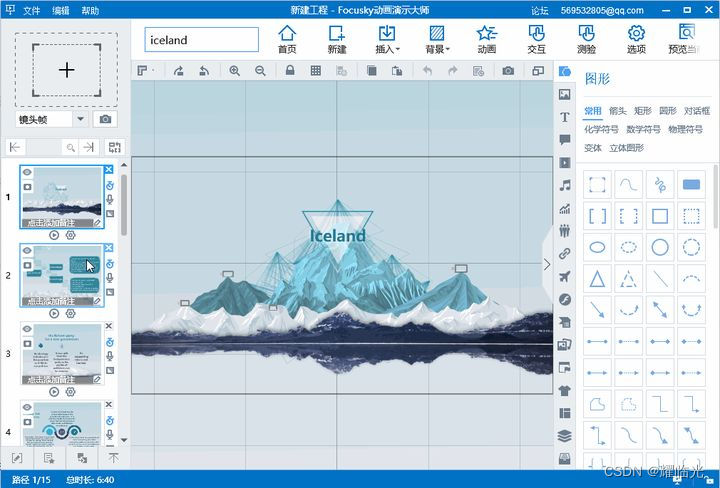The height and width of the screenshot is (488, 720).
Task: Open the 文件 menu
Action: [x=31, y=10]
